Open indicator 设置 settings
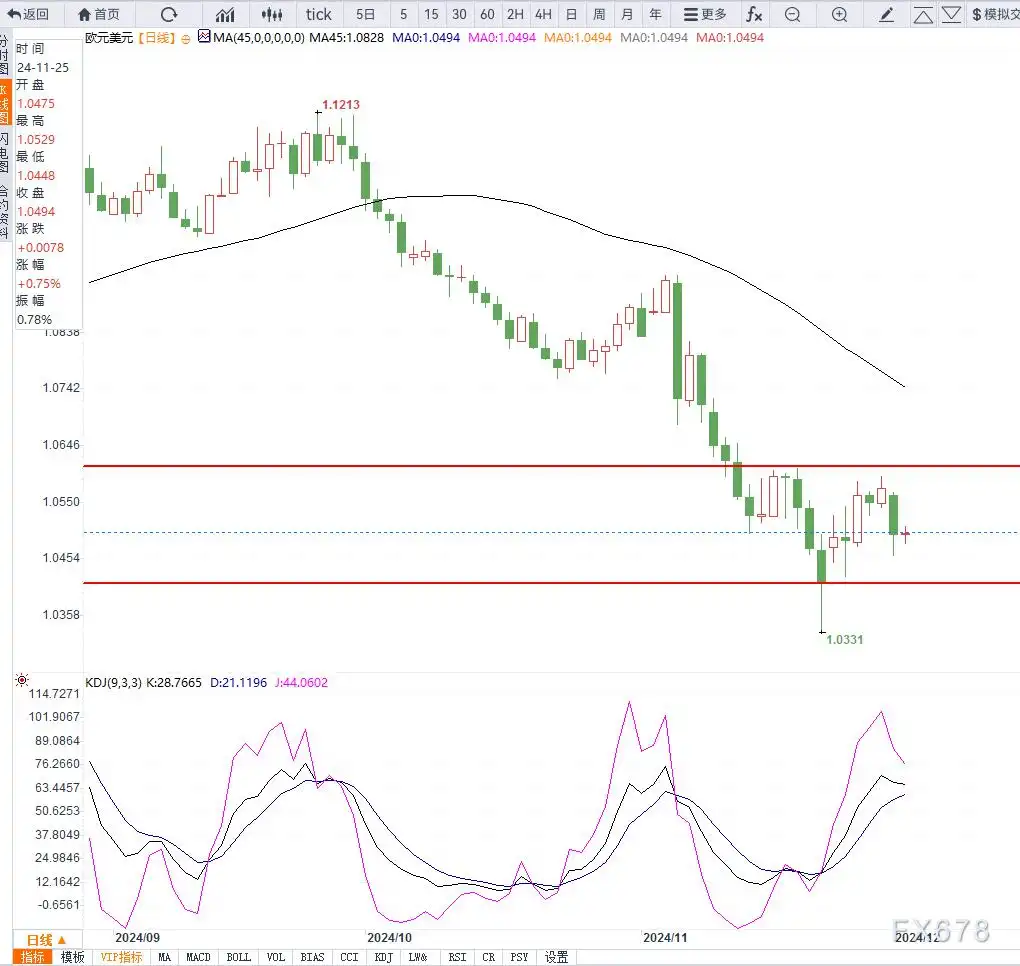1020x966 pixels. point(556,957)
